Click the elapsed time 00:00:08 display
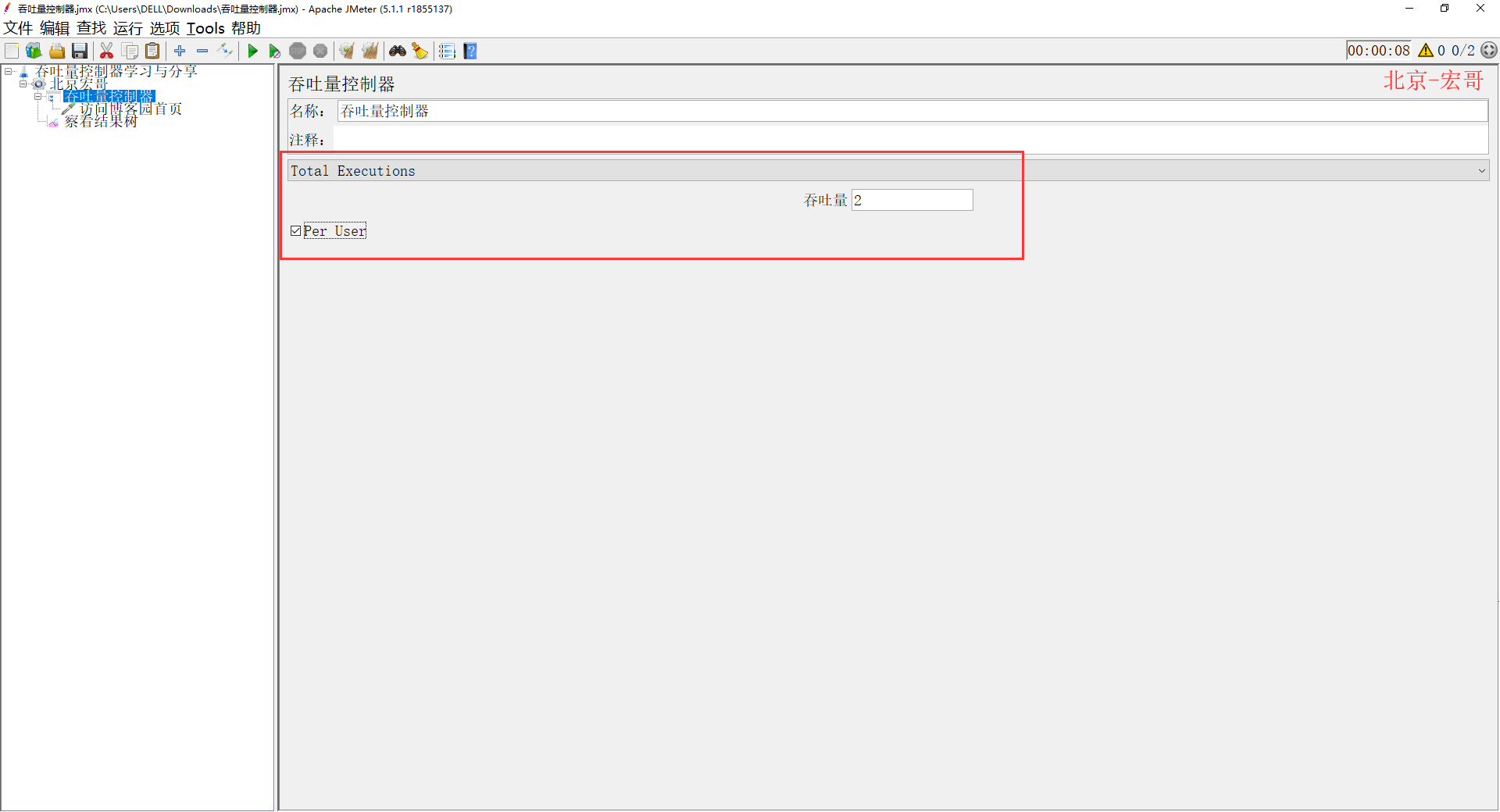 pos(1379,50)
